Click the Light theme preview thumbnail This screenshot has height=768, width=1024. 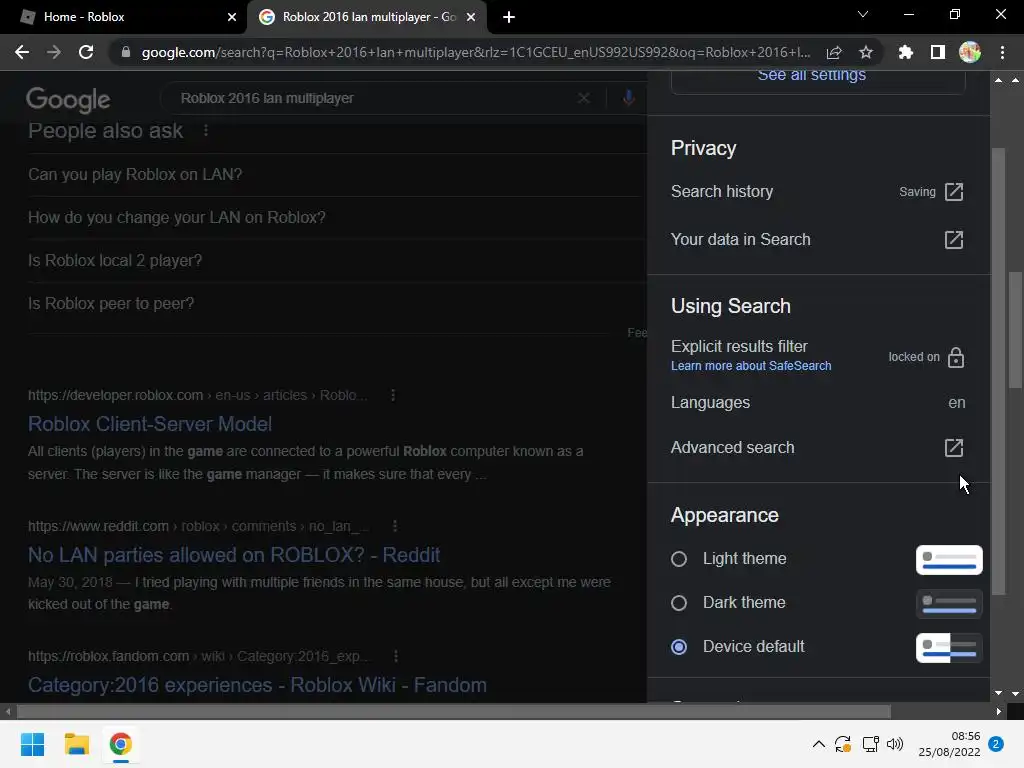click(949, 560)
